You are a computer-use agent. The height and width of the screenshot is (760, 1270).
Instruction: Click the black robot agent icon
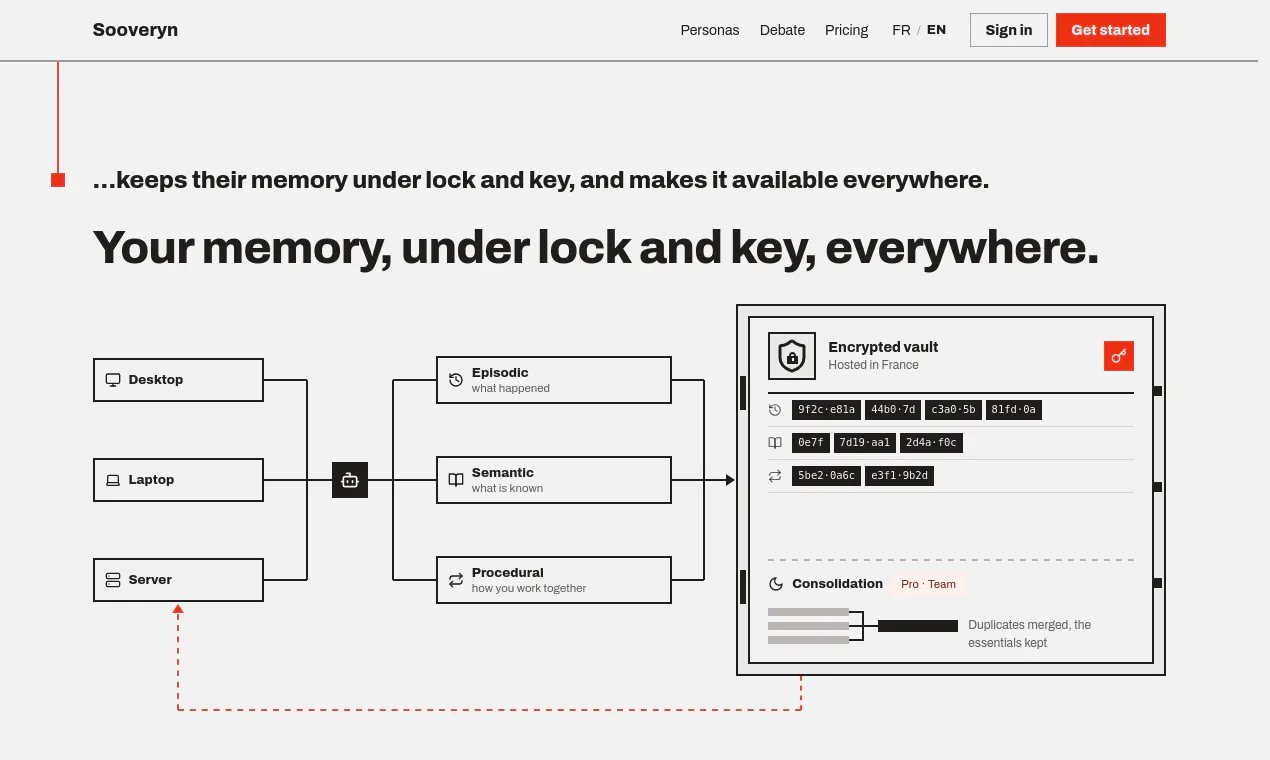coord(350,480)
